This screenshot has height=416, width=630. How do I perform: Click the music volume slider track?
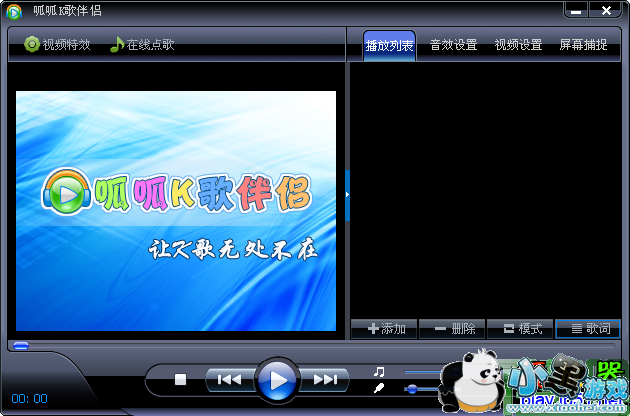[x=423, y=372]
